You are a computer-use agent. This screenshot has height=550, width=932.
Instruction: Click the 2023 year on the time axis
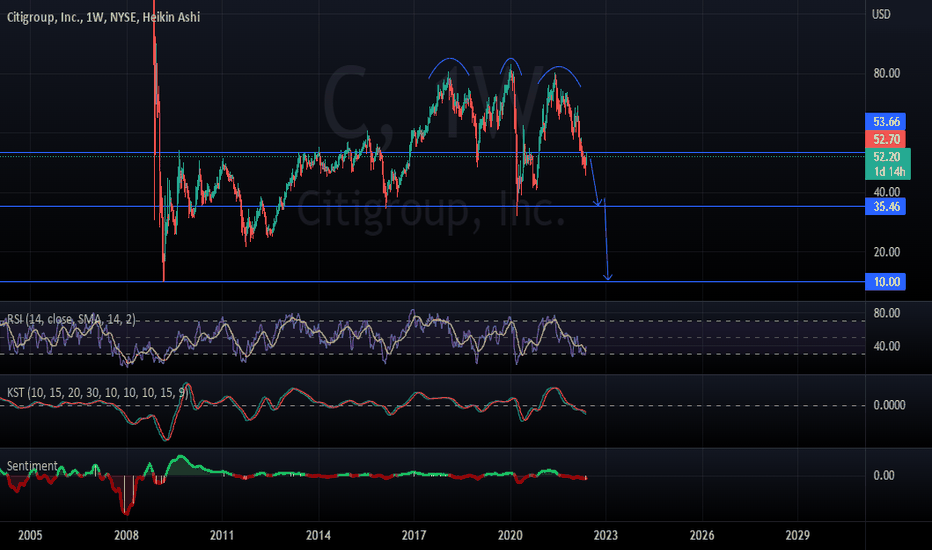coord(606,535)
